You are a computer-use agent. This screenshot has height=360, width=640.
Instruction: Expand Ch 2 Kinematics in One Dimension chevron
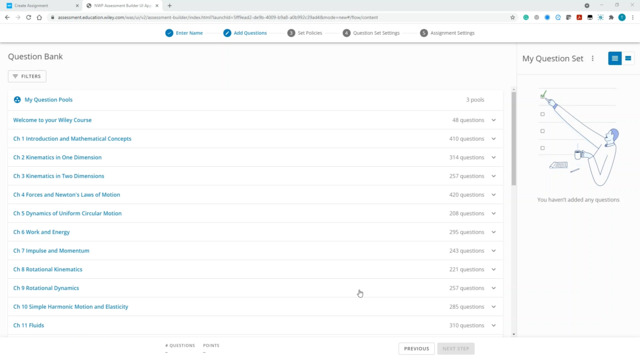493,158
